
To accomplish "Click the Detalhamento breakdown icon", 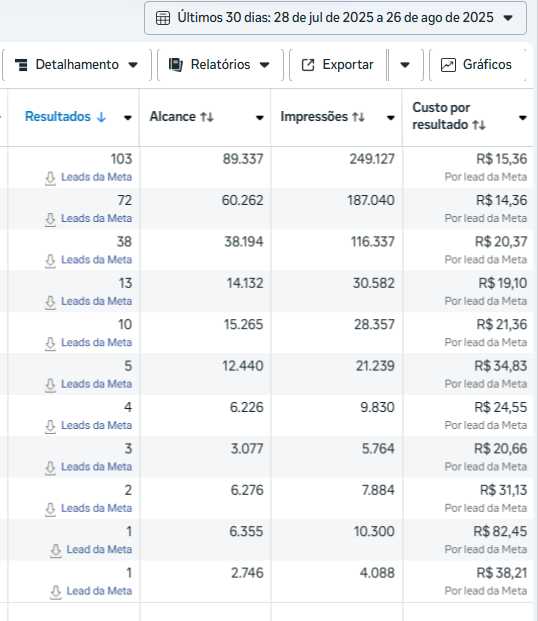I will [x=21, y=65].
